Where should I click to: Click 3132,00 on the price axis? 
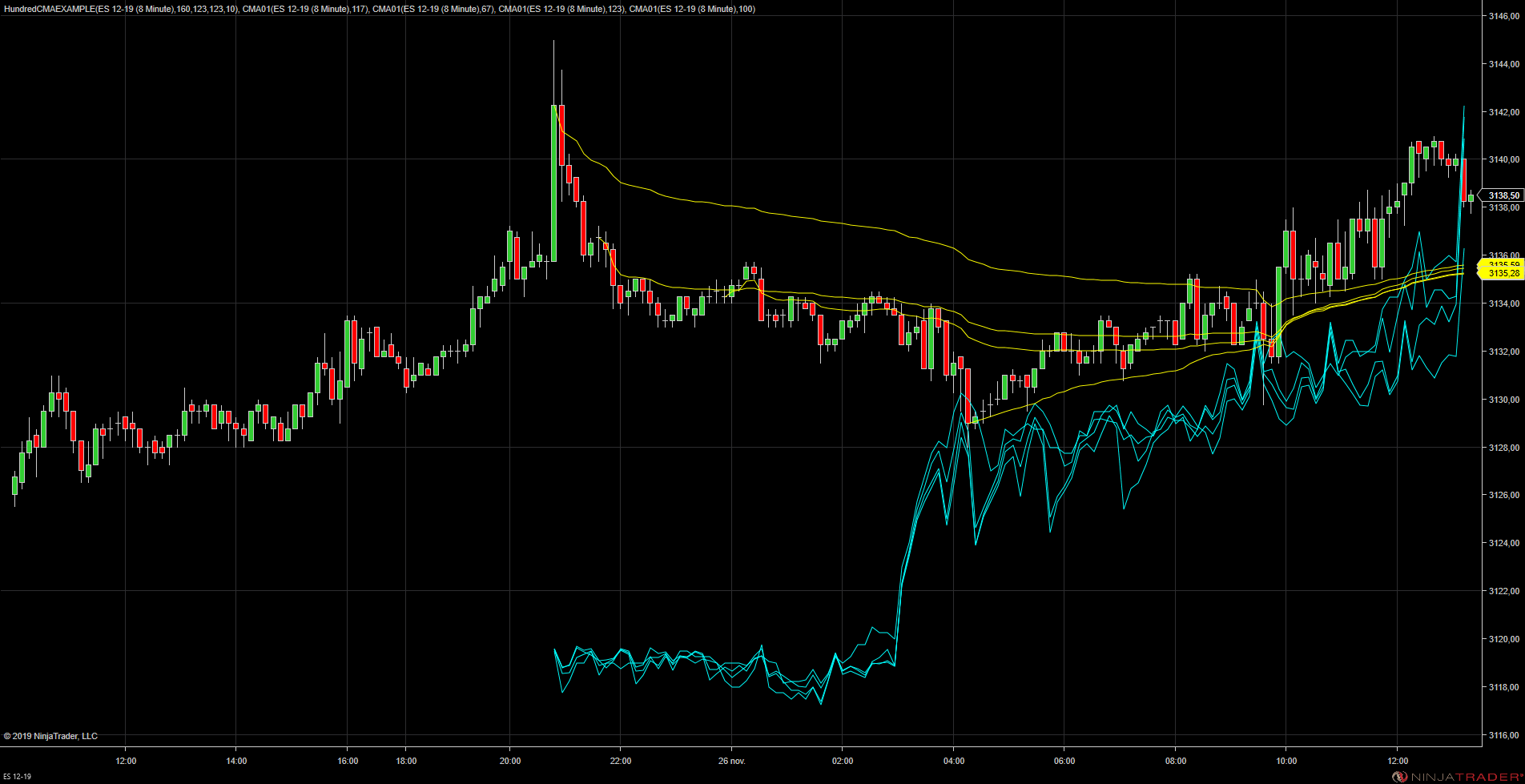[x=1503, y=352]
